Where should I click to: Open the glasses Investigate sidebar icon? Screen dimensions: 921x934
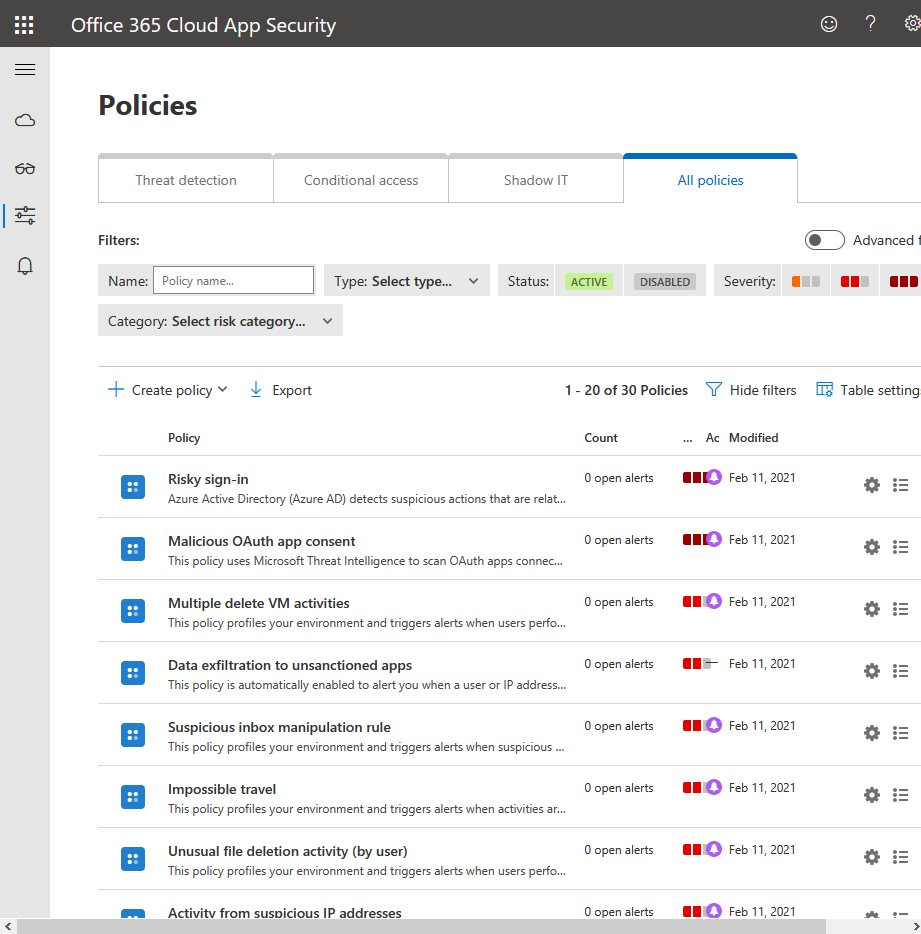(25, 168)
